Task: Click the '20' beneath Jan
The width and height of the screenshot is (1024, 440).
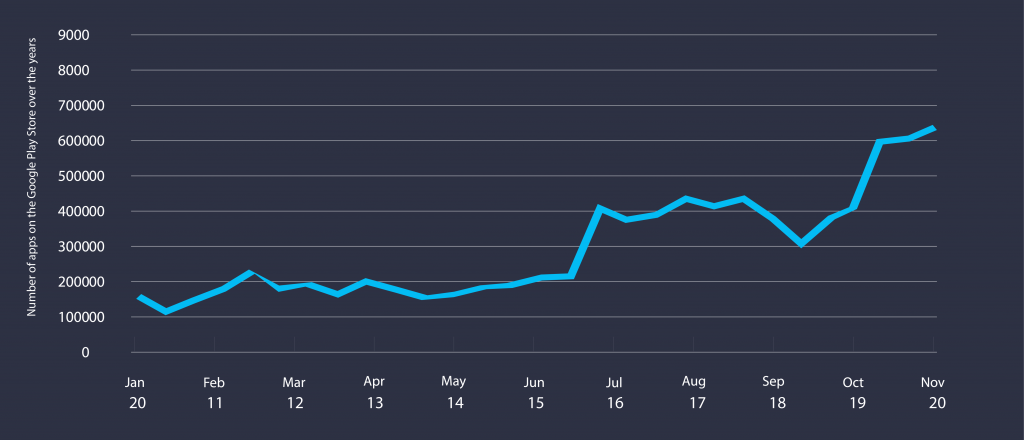Action: pos(137,403)
